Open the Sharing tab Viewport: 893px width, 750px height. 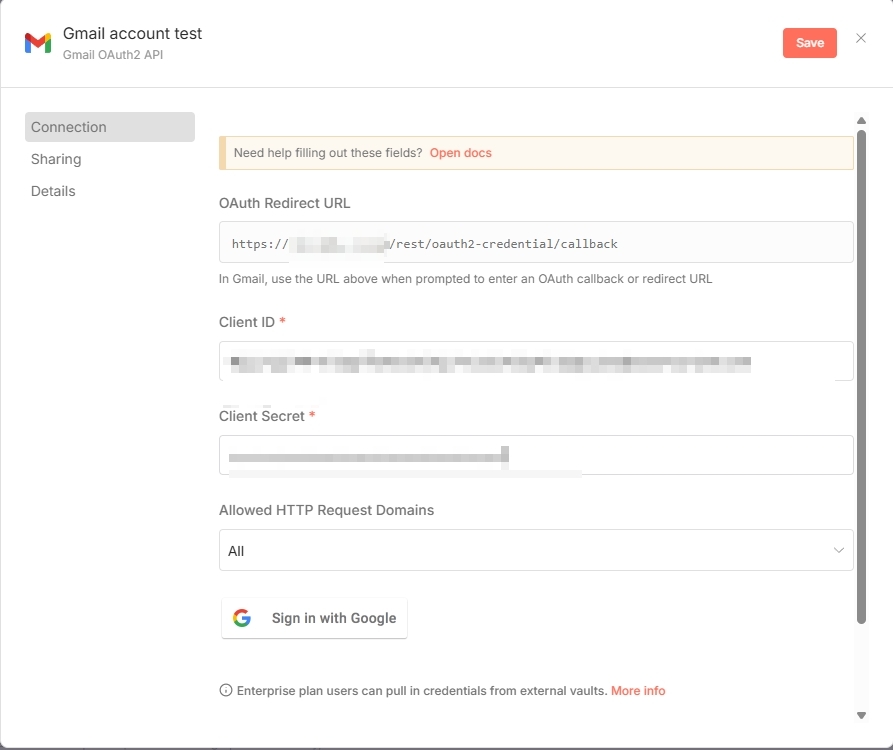point(56,159)
